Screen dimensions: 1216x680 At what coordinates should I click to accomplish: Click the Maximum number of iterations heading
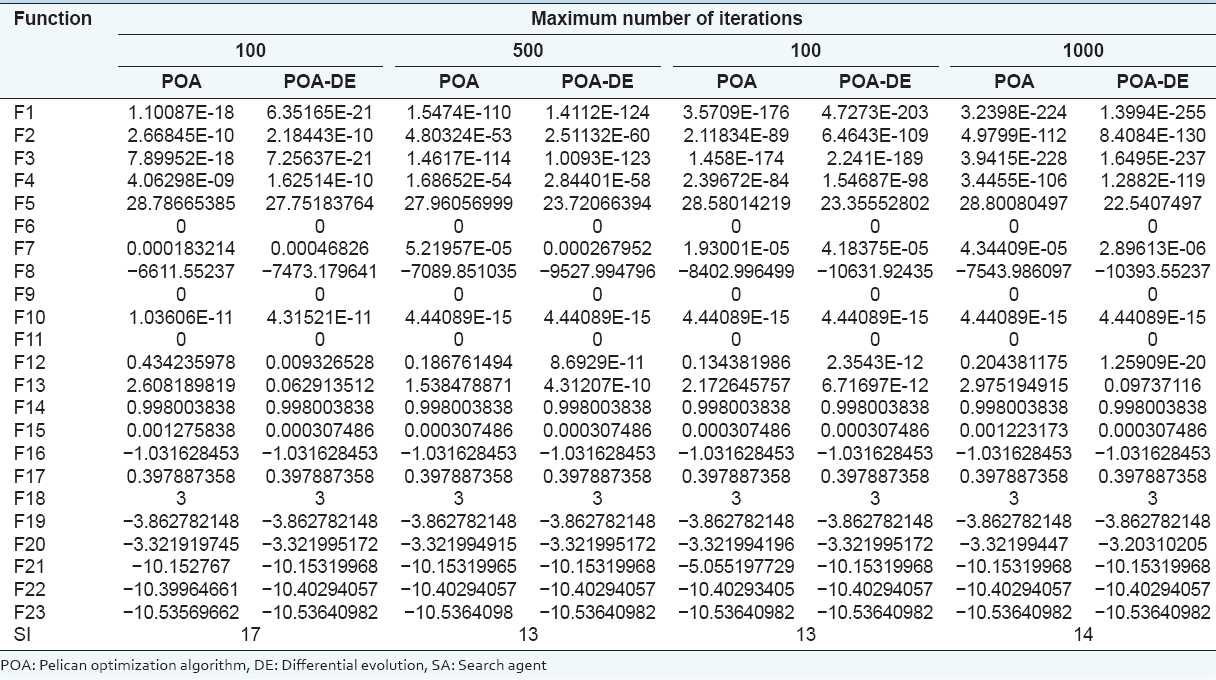[x=666, y=19]
